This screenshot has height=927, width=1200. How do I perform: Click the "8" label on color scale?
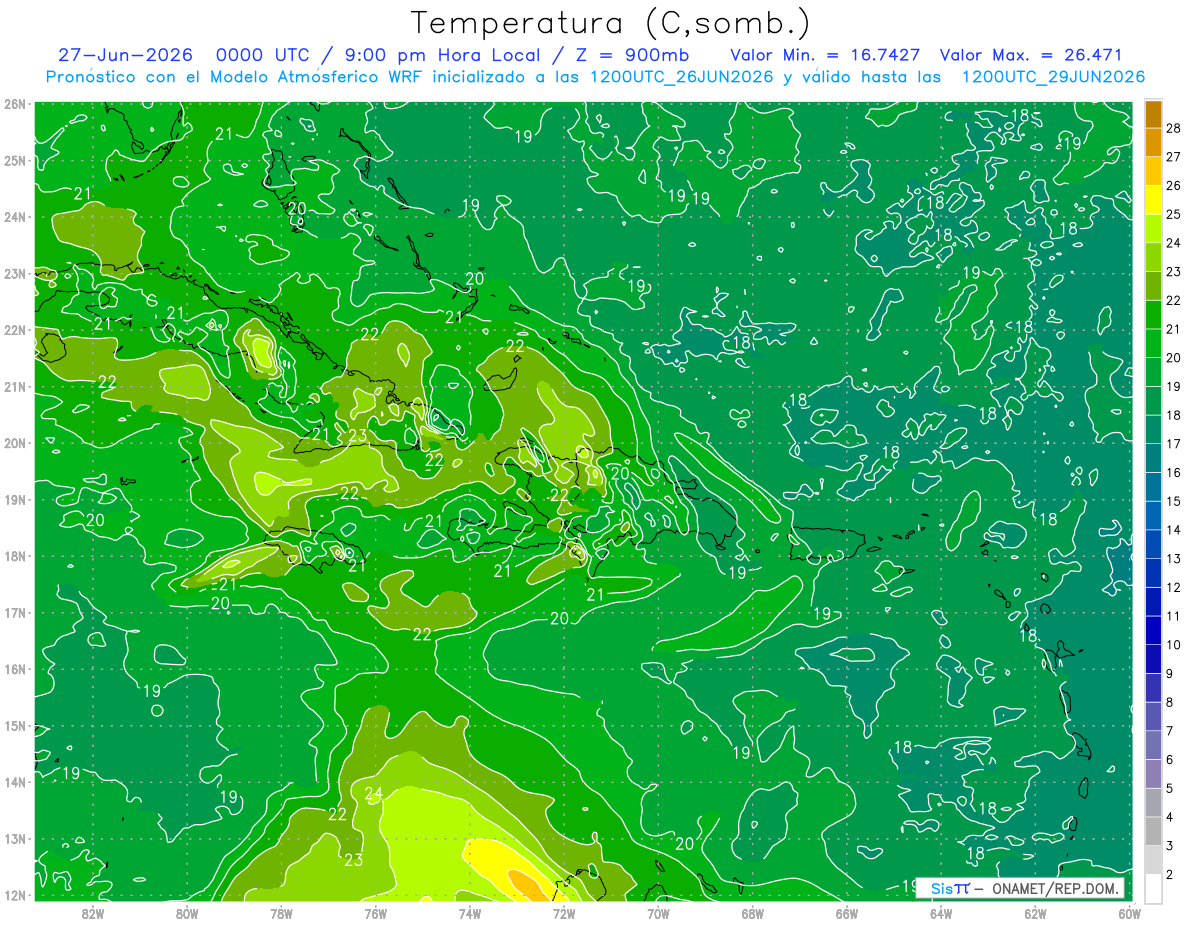[x=1170, y=702]
